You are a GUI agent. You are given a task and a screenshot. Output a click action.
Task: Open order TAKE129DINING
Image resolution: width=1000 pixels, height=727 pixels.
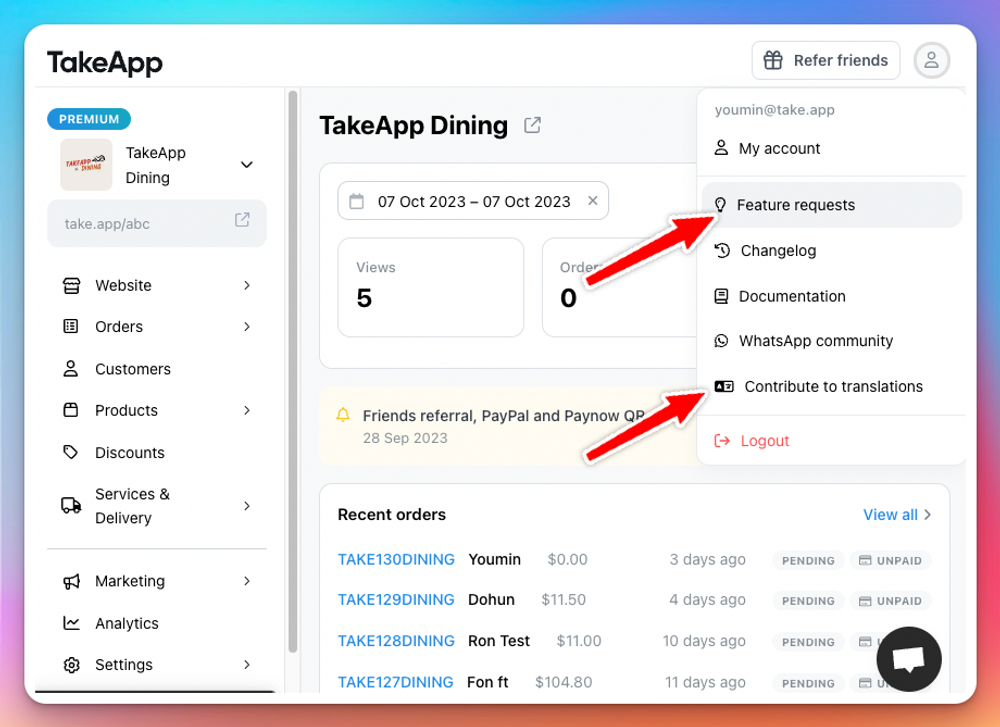pos(396,599)
